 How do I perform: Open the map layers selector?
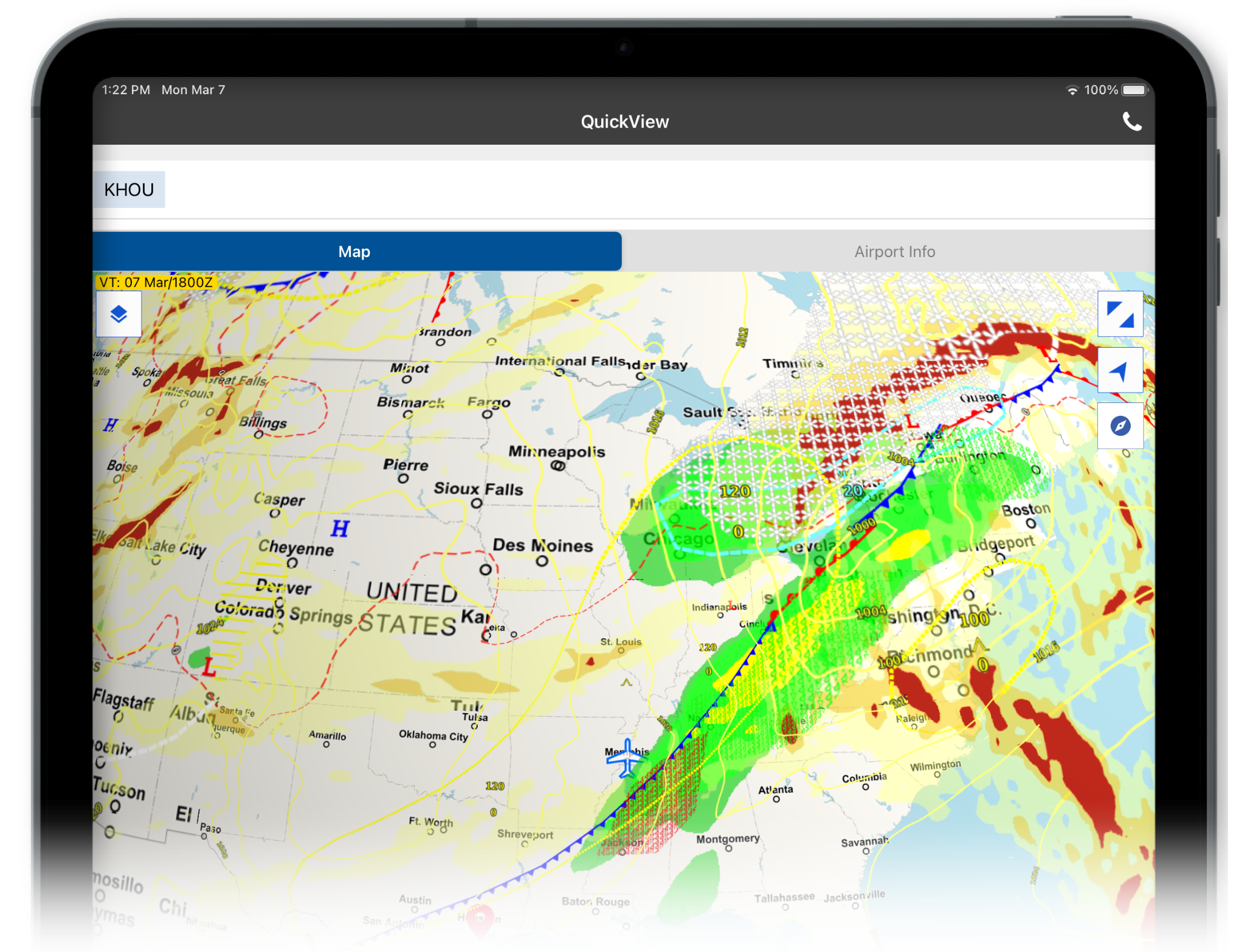pyautogui.click(x=119, y=314)
